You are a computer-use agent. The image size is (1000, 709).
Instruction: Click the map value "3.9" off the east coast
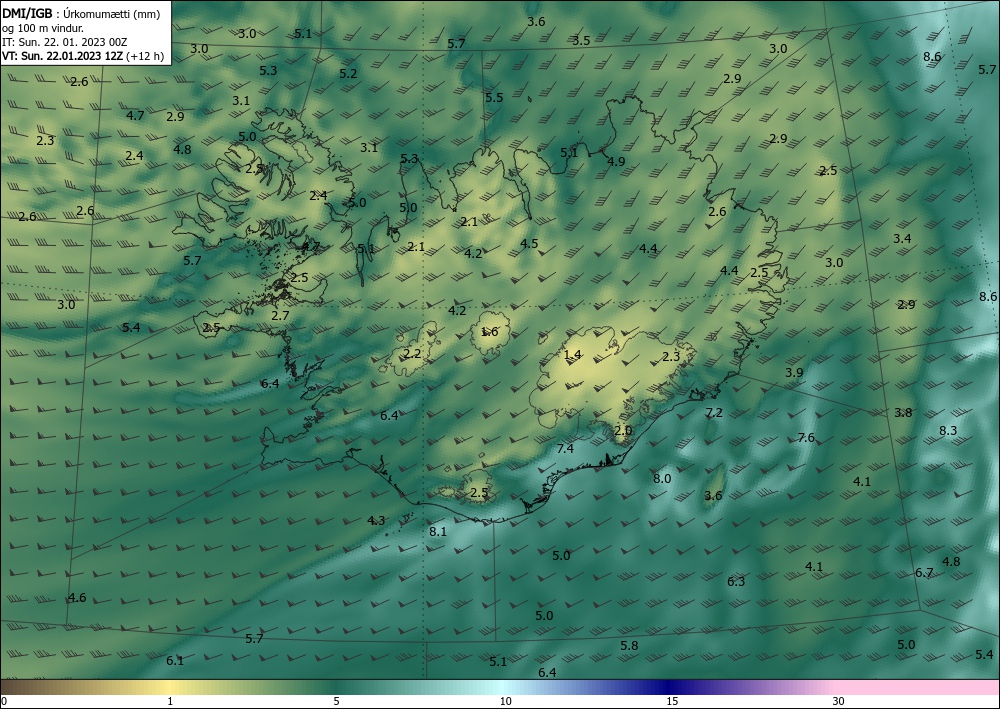[x=794, y=372]
